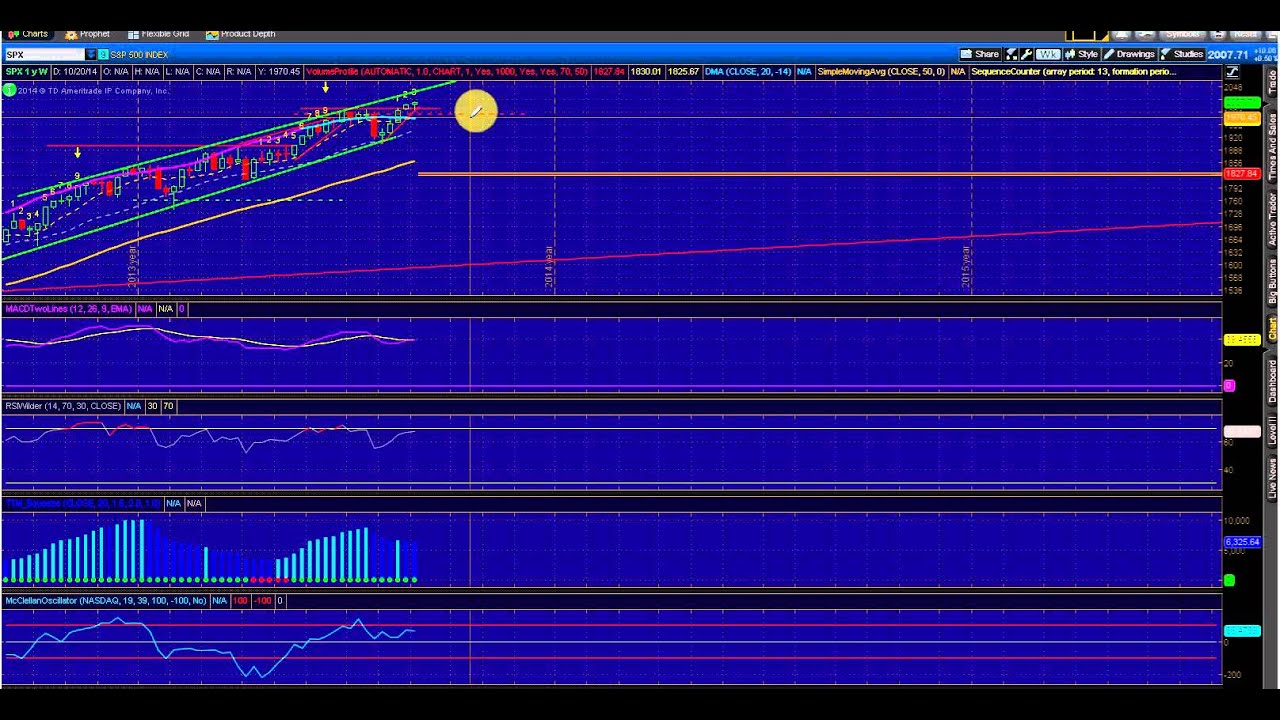This screenshot has width=1280, height=720.
Task: Click the magenta 0 marker on MACD axis
Action: point(1229,386)
